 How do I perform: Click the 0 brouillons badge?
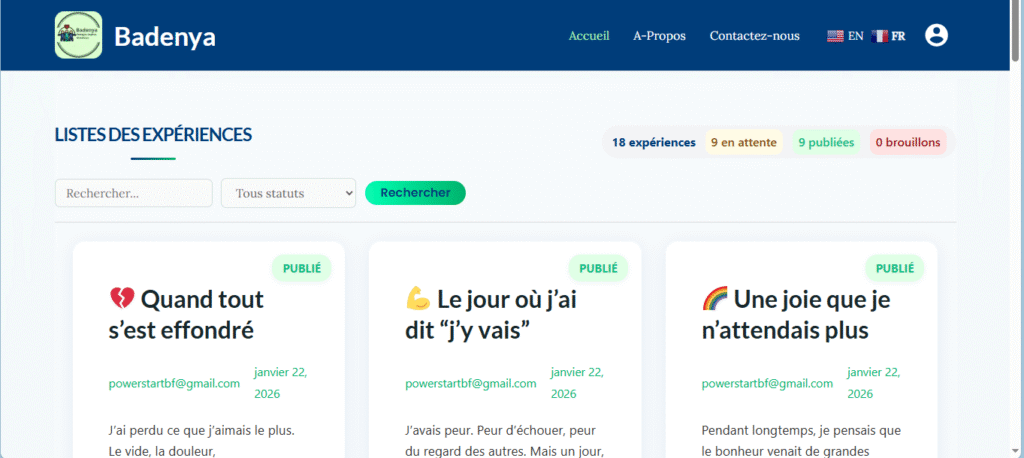(x=907, y=143)
